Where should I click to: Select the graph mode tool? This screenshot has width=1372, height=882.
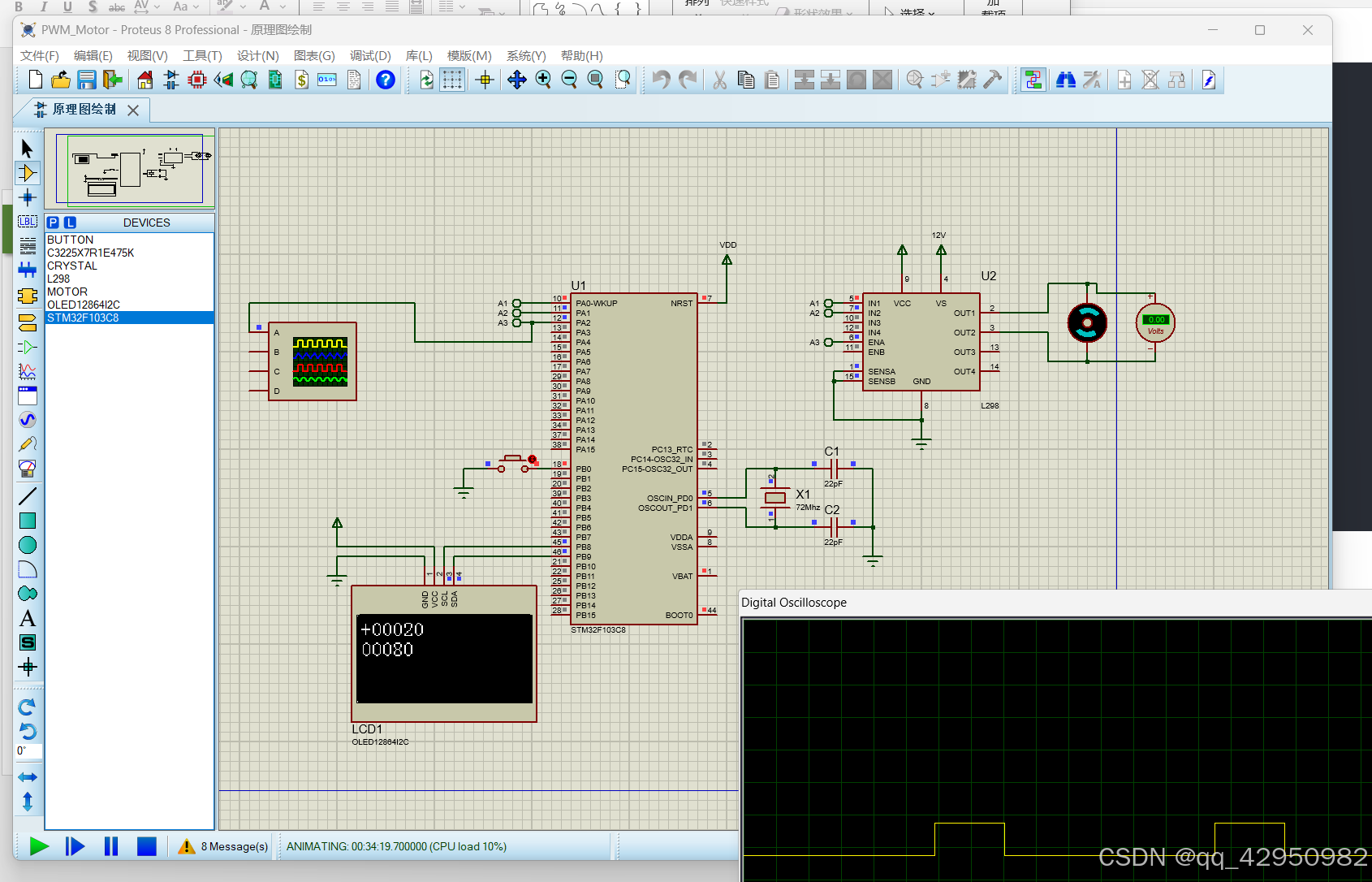point(28,370)
